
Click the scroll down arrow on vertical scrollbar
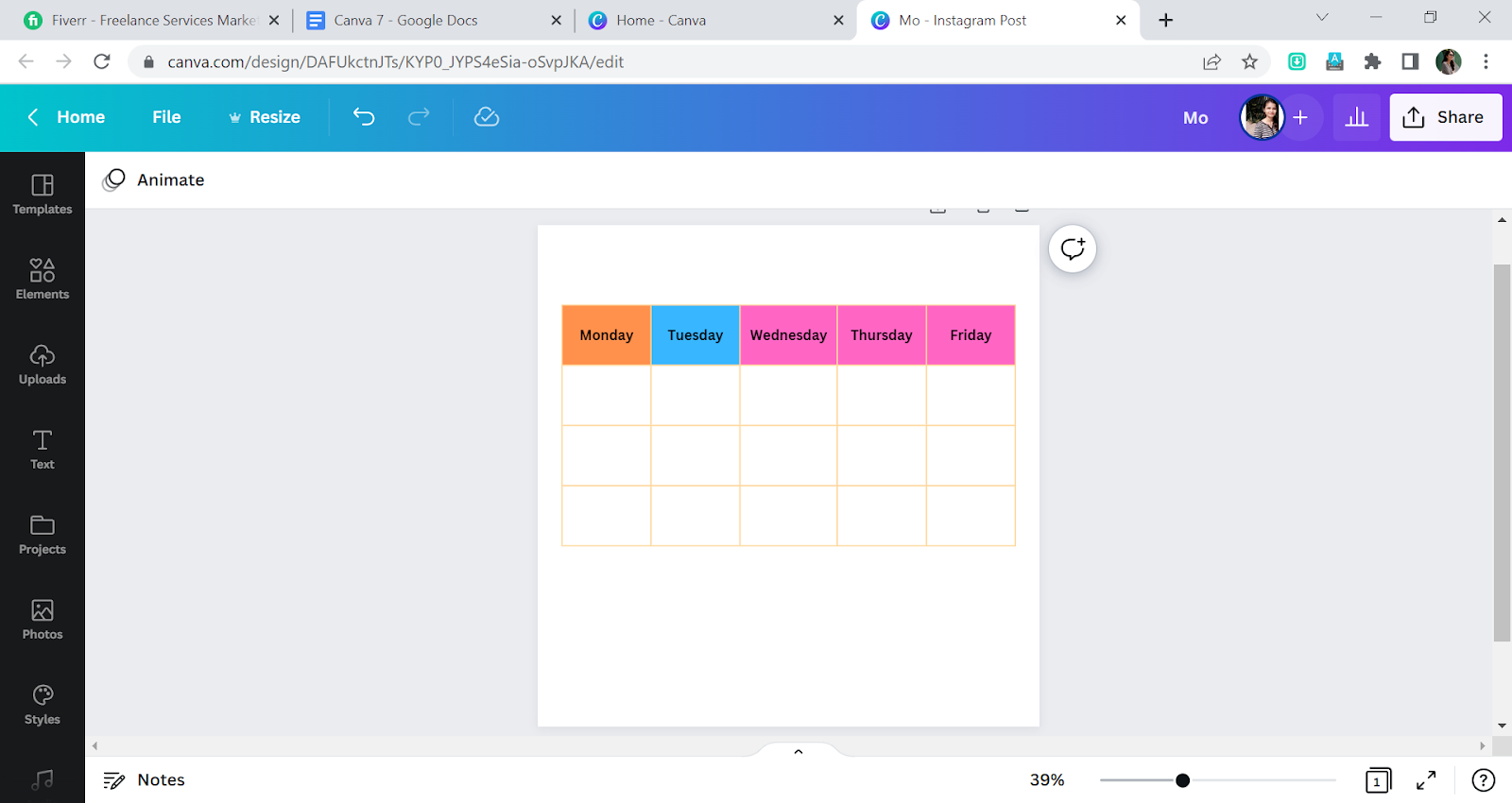[x=1502, y=726]
